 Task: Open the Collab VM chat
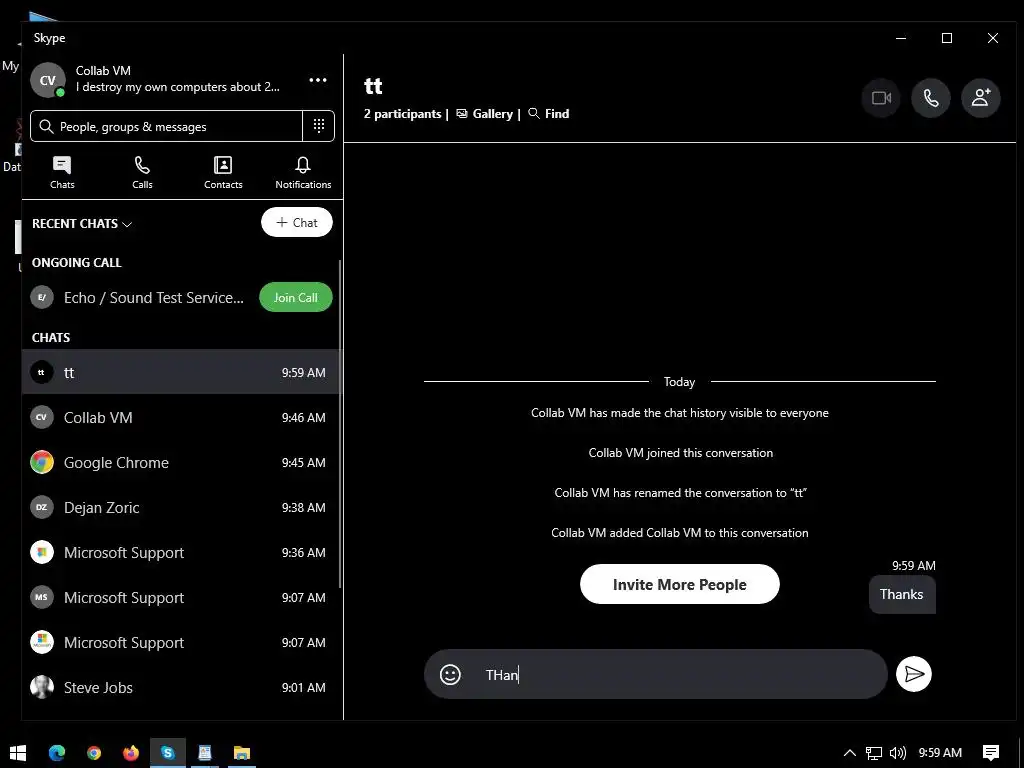(181, 417)
